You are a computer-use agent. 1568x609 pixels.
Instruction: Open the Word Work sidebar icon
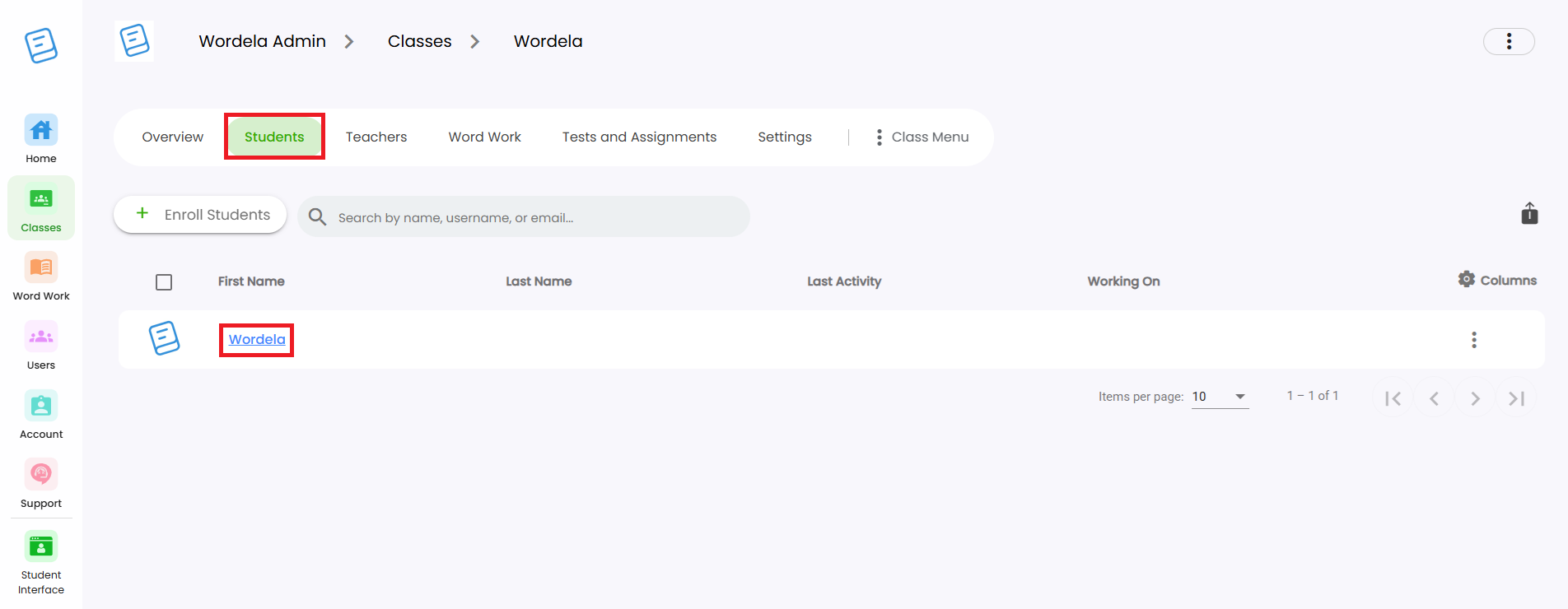[41, 267]
